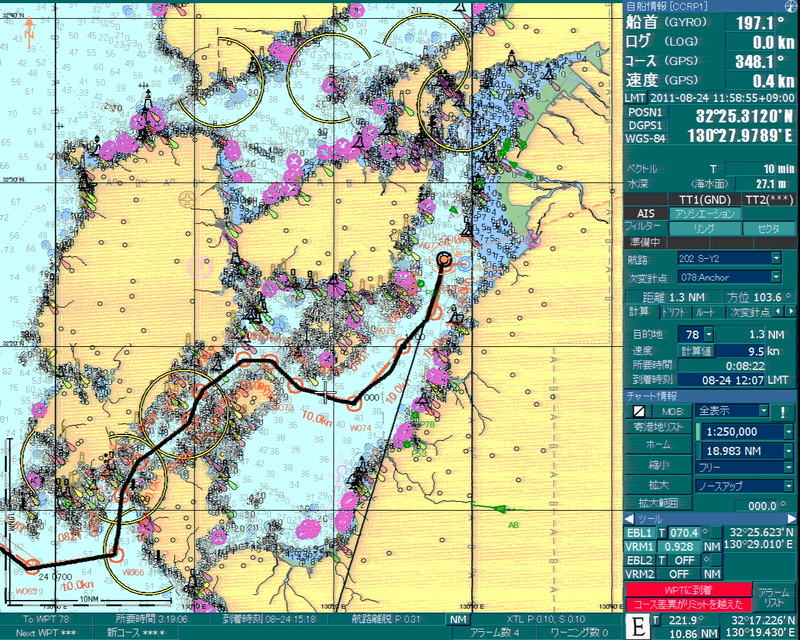Select the AIS tab
The image size is (800, 640).
point(645,213)
